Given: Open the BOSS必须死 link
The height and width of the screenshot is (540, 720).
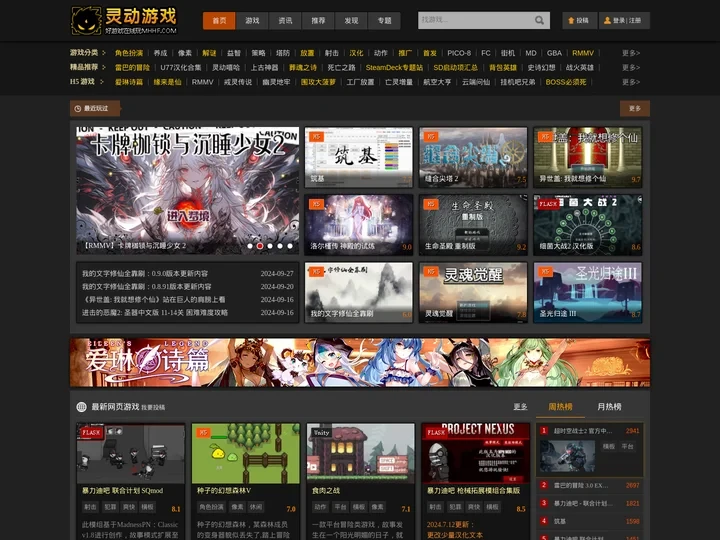Looking at the screenshot, I should tap(566, 82).
